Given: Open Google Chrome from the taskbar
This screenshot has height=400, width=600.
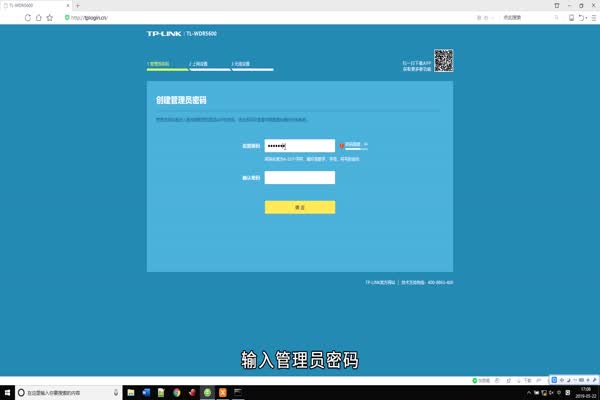Looking at the screenshot, I should tap(176, 393).
